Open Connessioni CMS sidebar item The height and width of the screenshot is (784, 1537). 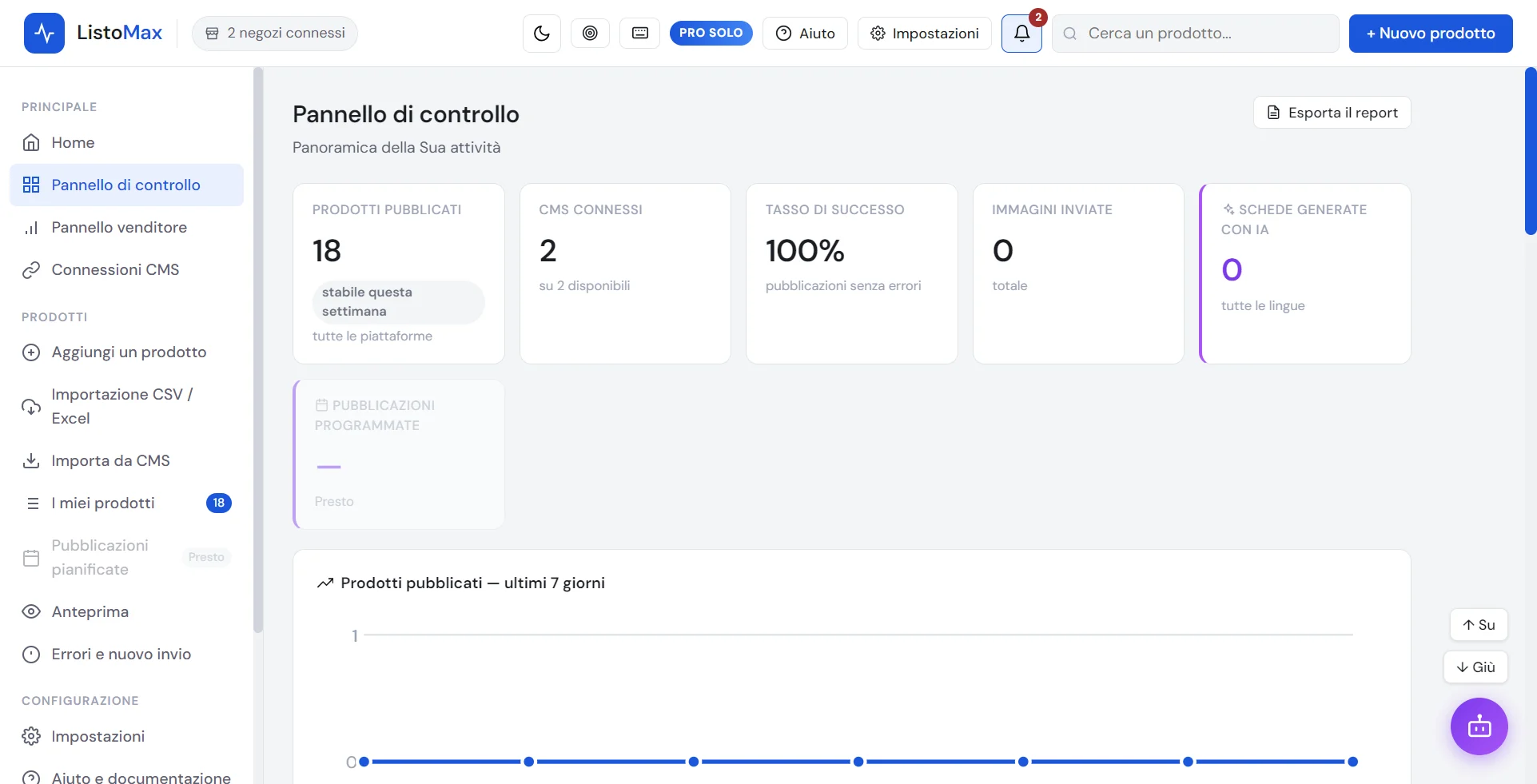coord(126,269)
